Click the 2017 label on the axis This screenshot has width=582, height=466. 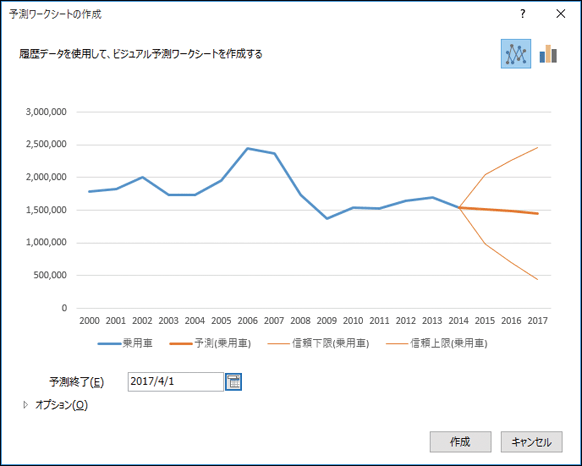(x=537, y=320)
